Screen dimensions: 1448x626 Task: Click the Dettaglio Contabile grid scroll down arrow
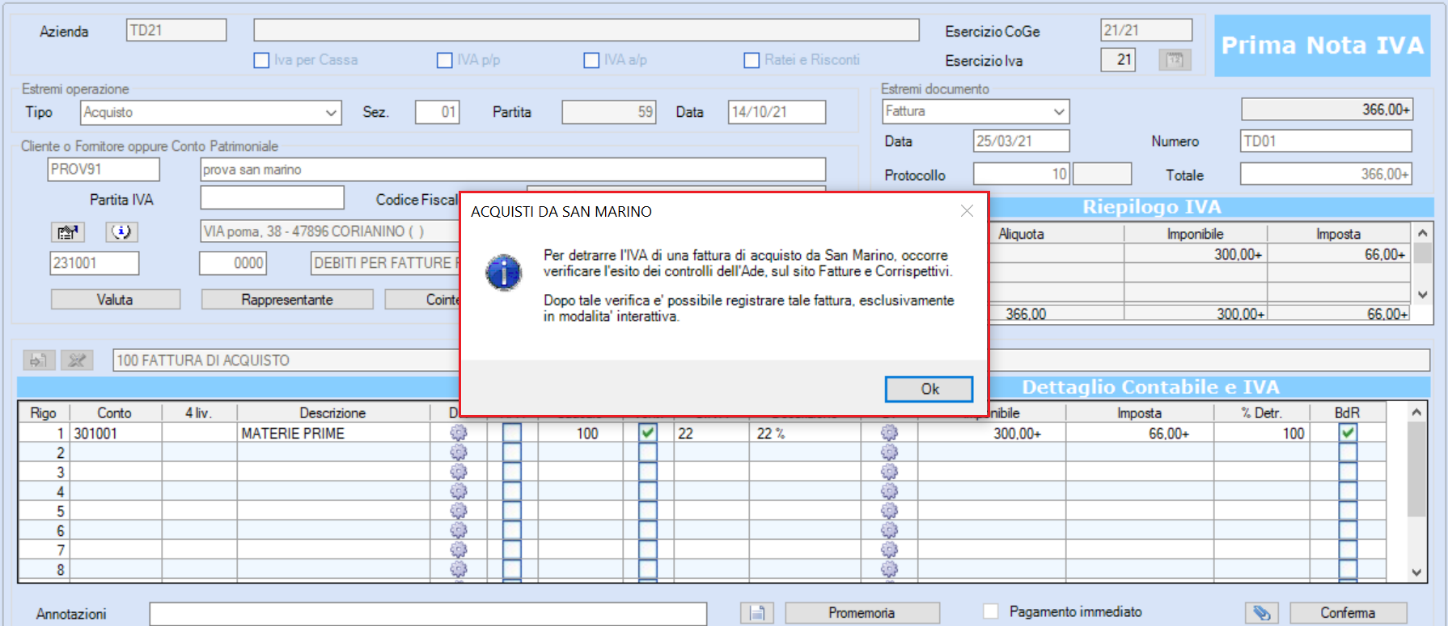pyautogui.click(x=1416, y=571)
